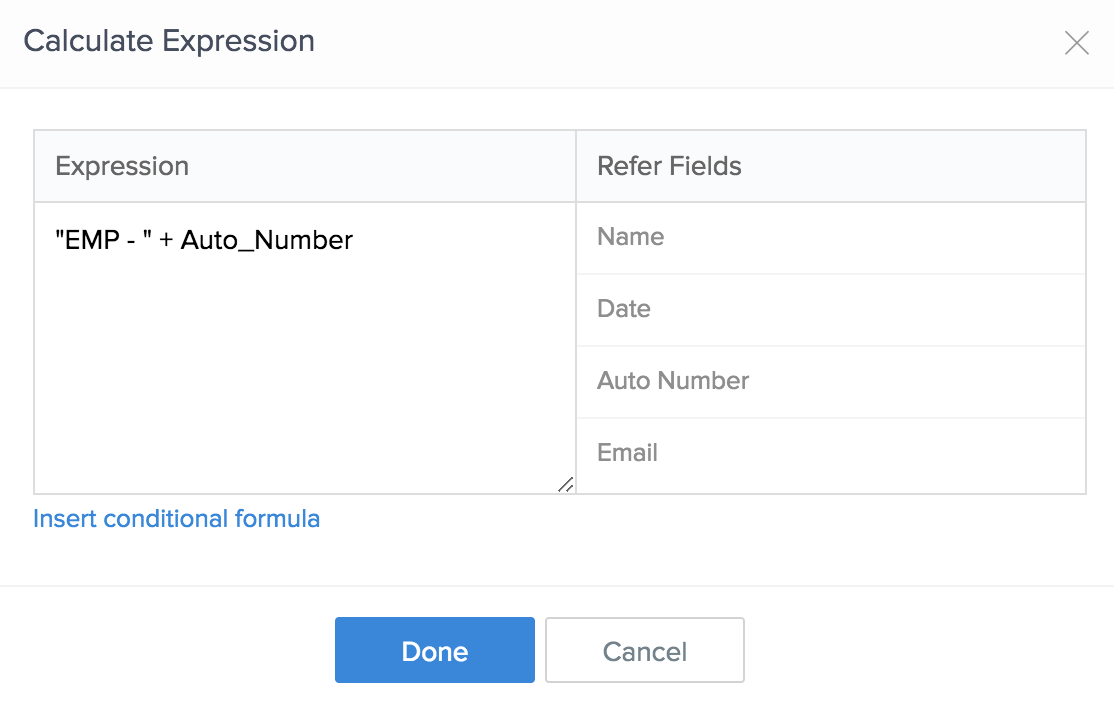This screenshot has width=1114, height=710.
Task: Place cursor at end of expression text
Action: click(x=354, y=241)
